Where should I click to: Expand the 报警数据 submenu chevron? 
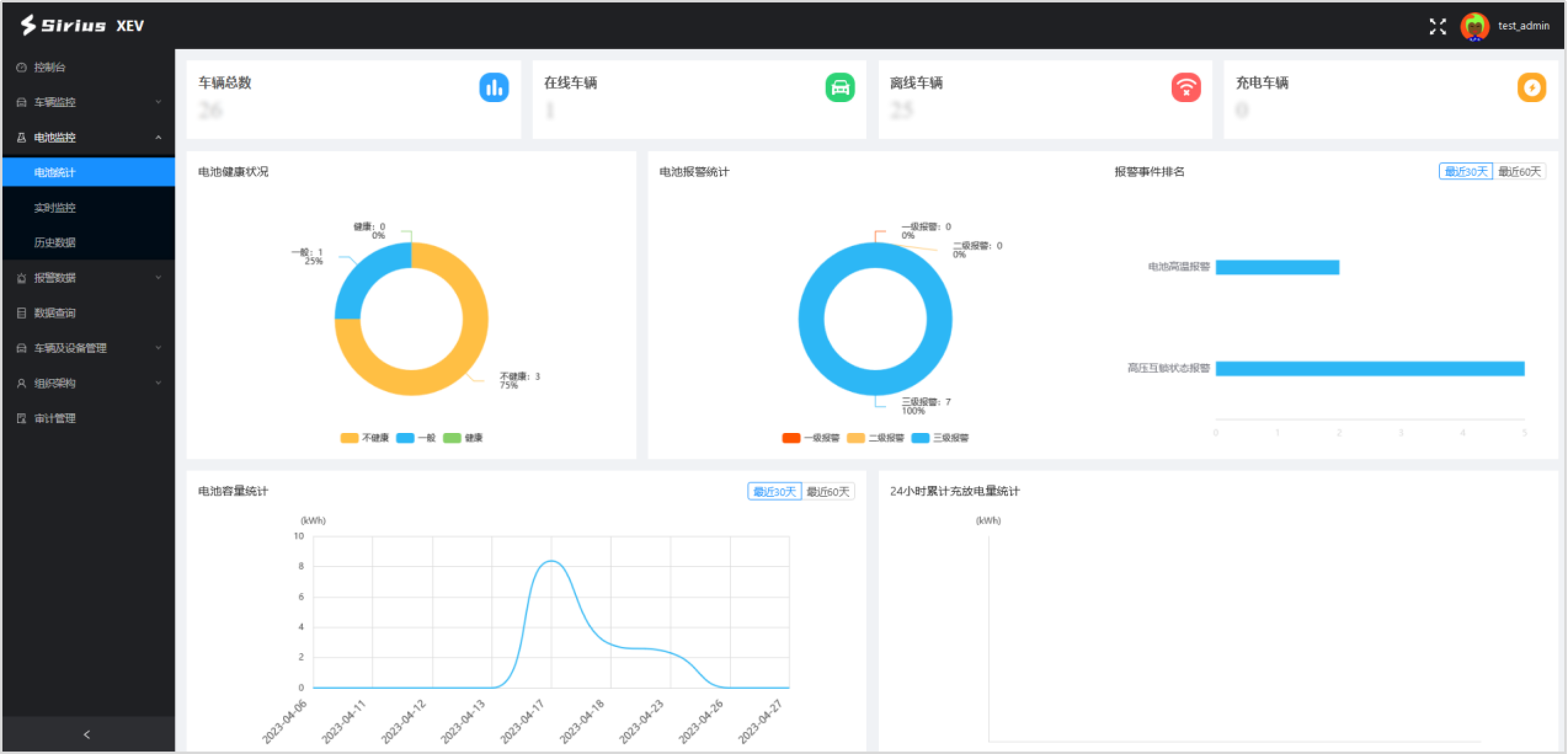[x=158, y=278]
